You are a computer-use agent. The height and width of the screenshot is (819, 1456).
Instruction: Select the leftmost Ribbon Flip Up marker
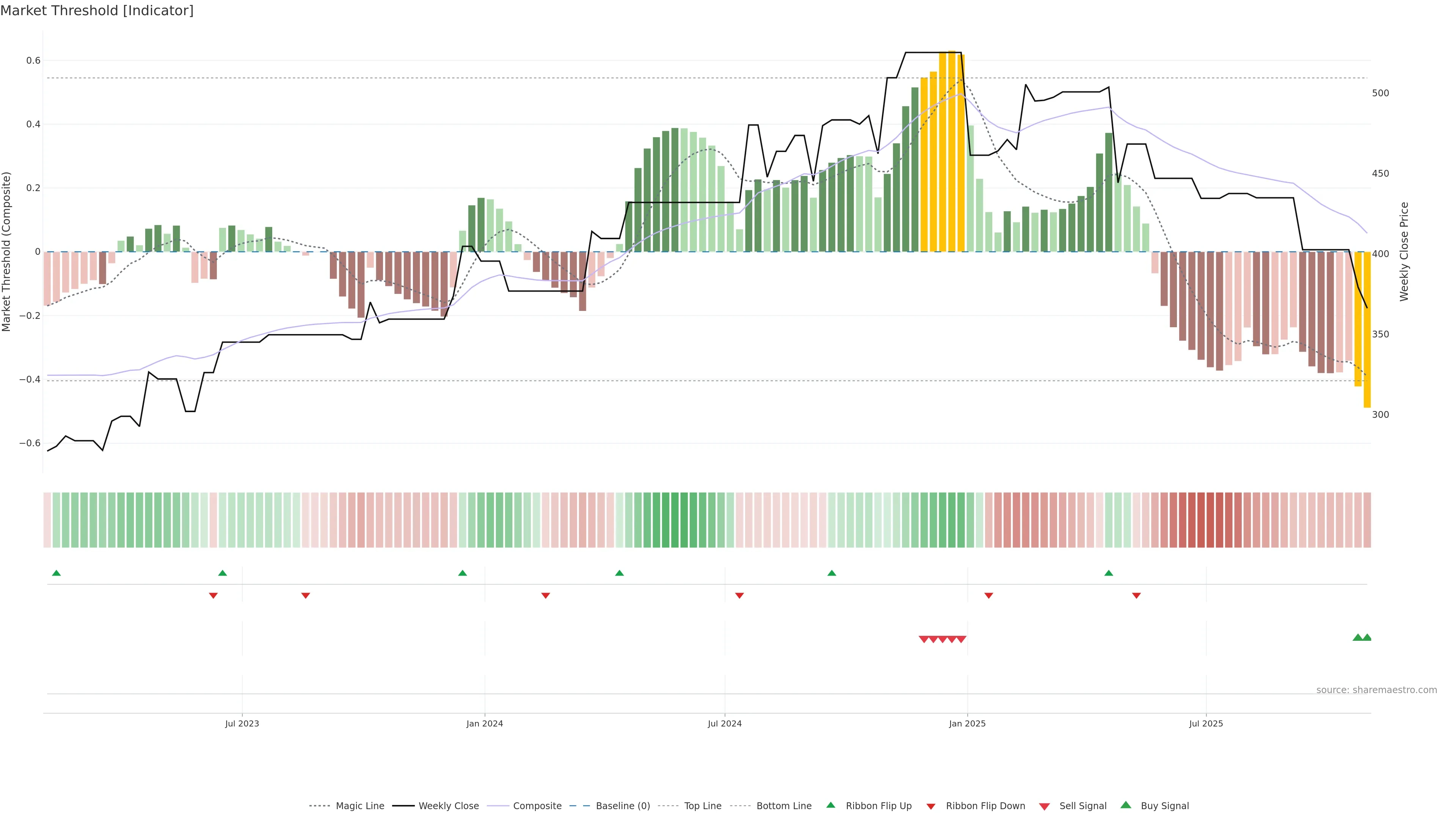coord(56,573)
